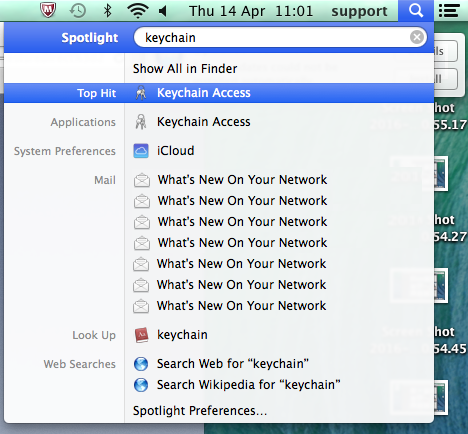Open the Time Machine menu bar icon
Viewport: 468px width, 434px height.
(77, 11)
